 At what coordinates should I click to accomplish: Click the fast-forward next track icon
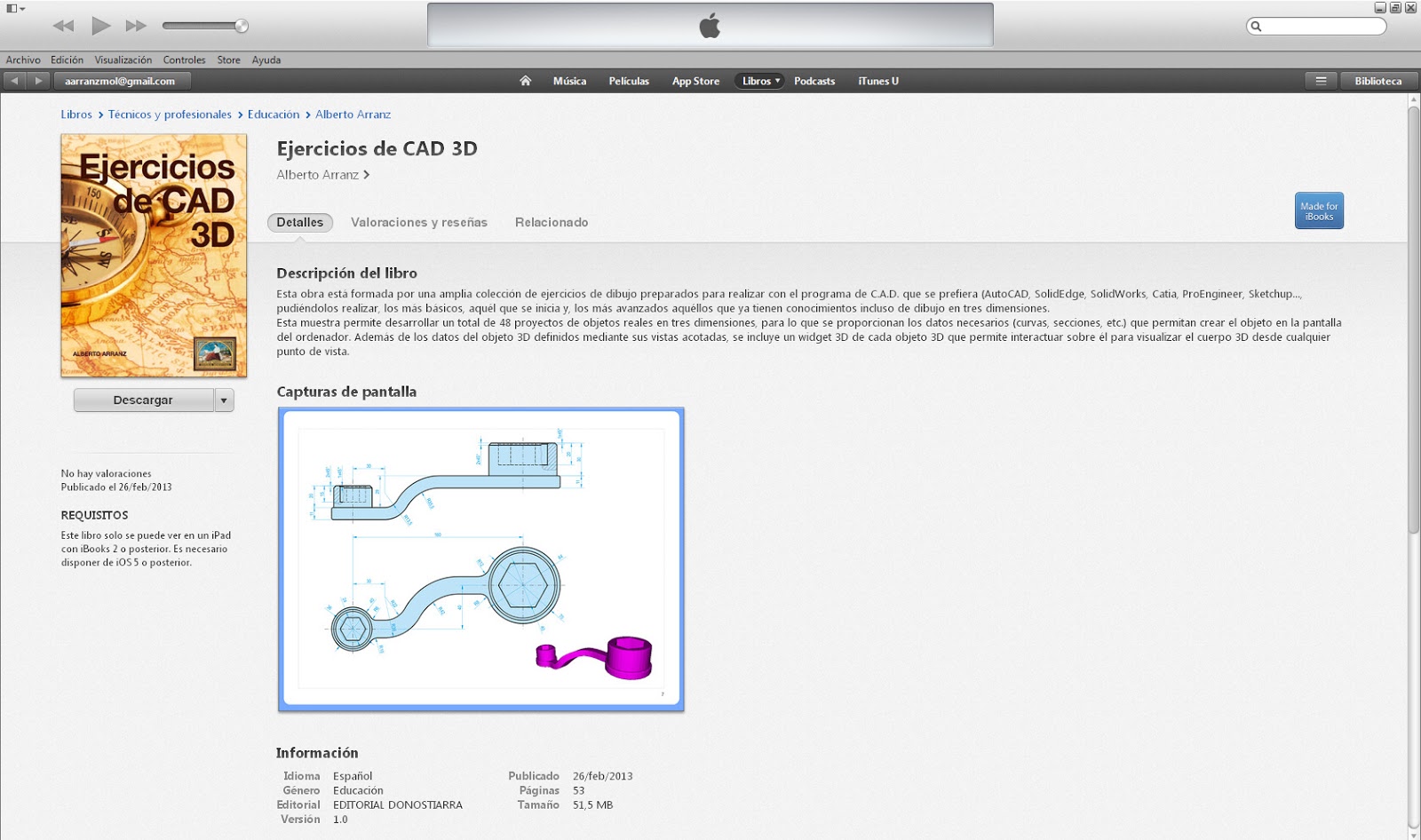[136, 26]
